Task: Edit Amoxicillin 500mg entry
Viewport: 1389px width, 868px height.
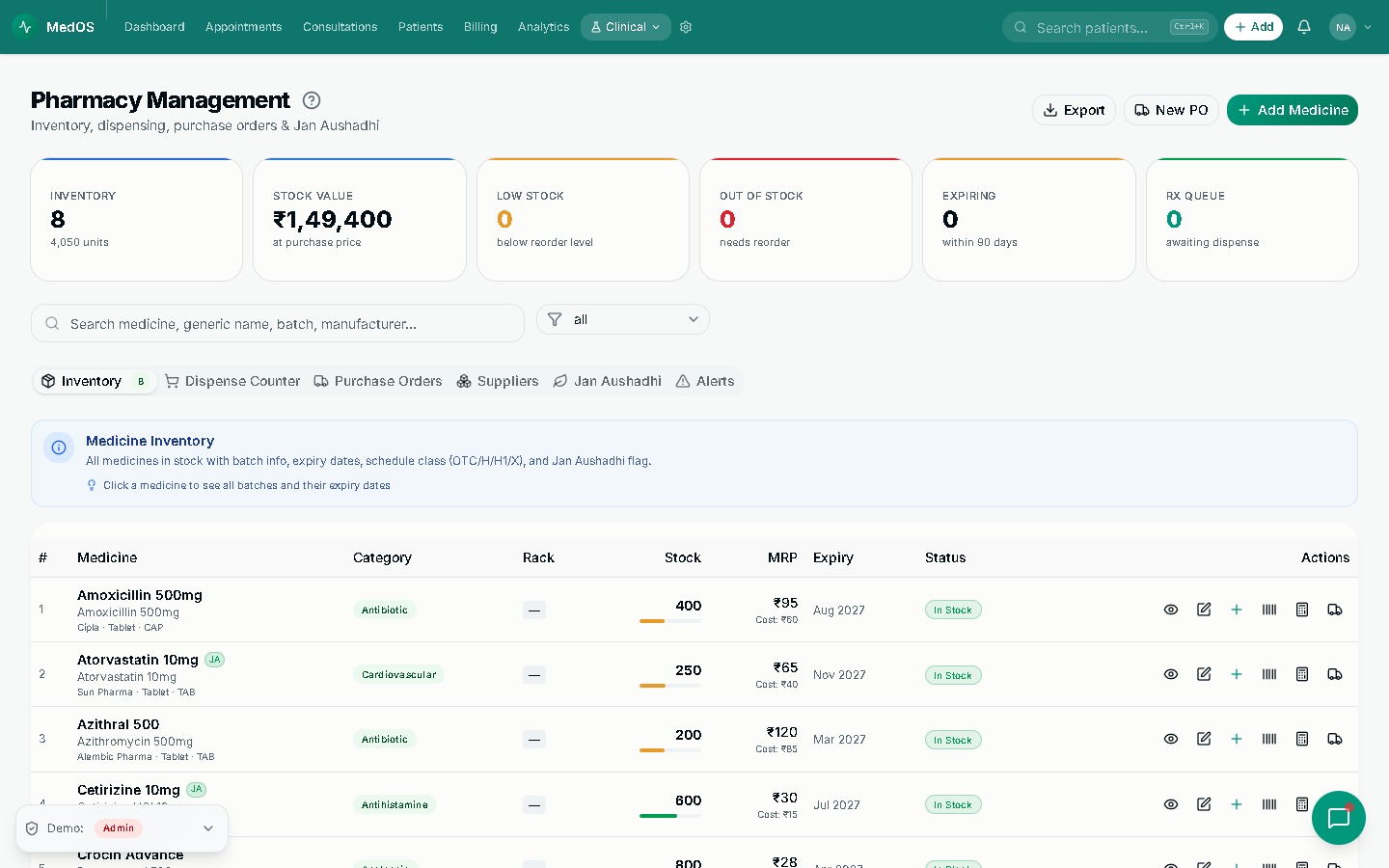Action: pos(1204,610)
